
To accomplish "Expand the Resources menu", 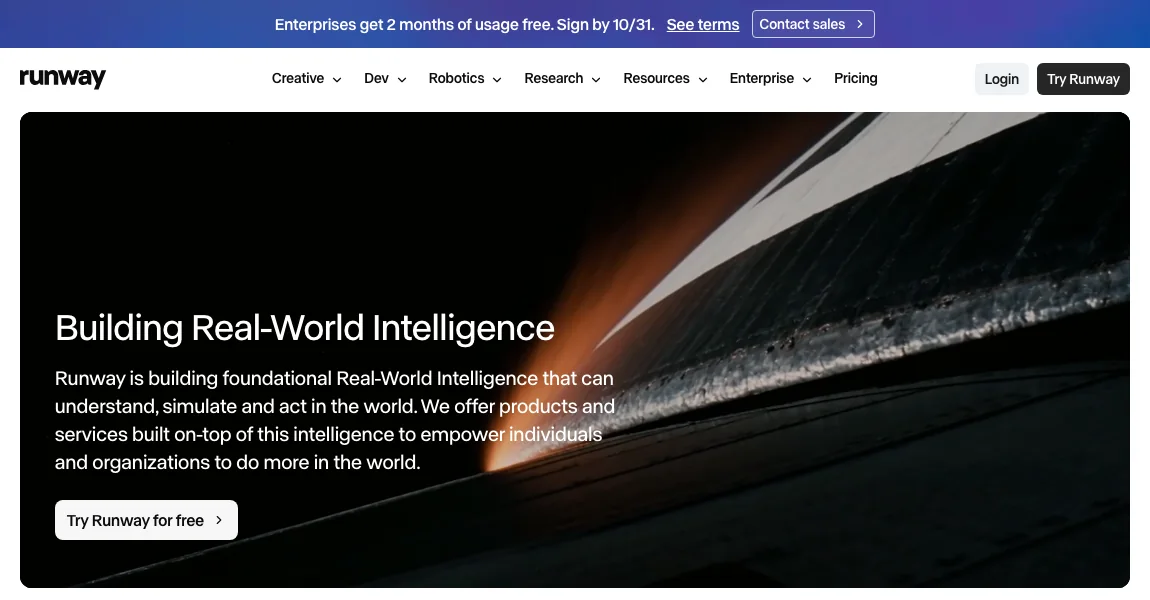I will pyautogui.click(x=665, y=78).
